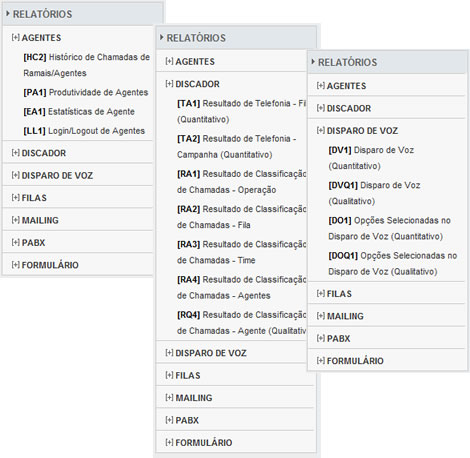This screenshot has width=470, height=458.
Task: Click the plus icon beside rightmost FORMULÁRIO
Action: 320,361
